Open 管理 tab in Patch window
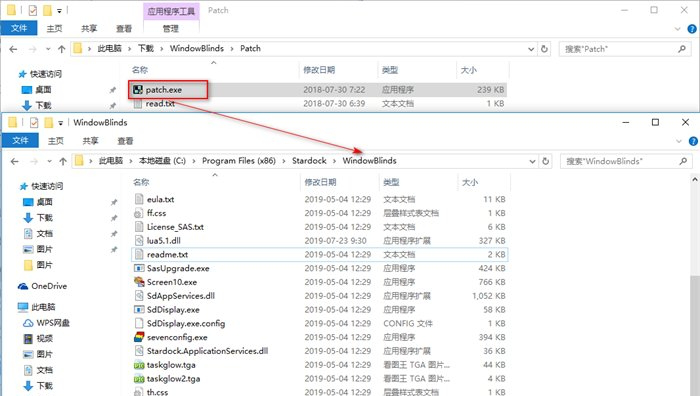The height and width of the screenshot is (411, 700). point(171,29)
